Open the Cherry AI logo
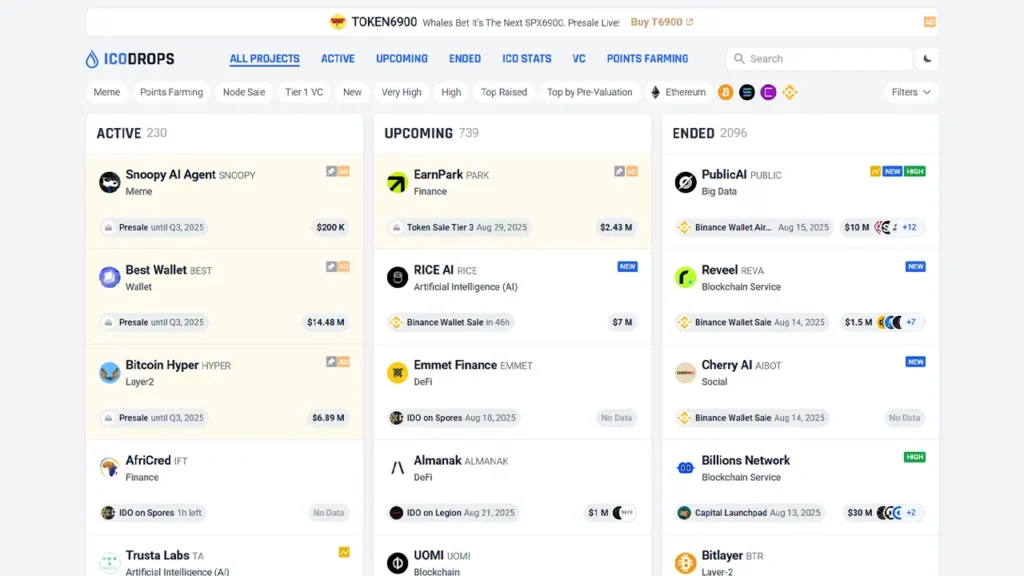The height and width of the screenshot is (576, 1024). click(x=685, y=372)
